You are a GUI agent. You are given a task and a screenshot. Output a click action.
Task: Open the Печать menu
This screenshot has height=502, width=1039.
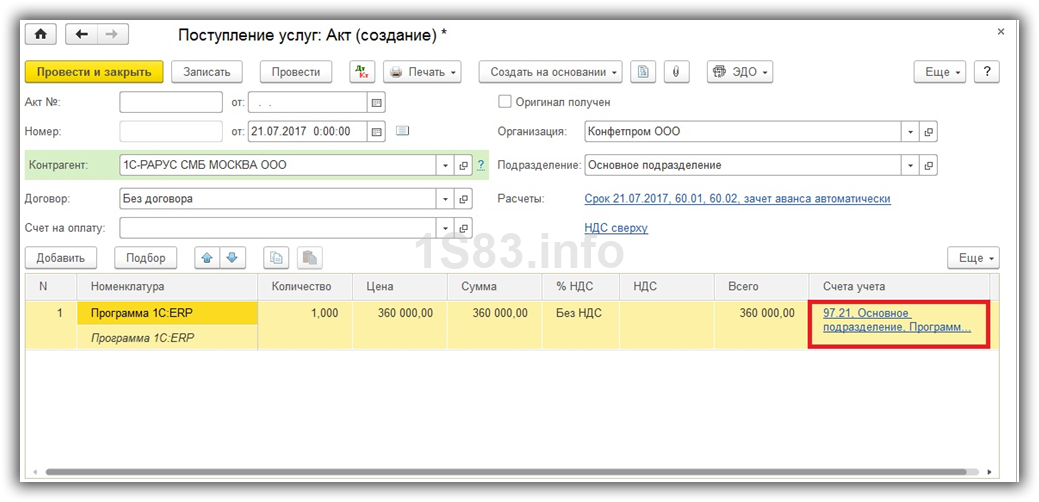click(423, 72)
